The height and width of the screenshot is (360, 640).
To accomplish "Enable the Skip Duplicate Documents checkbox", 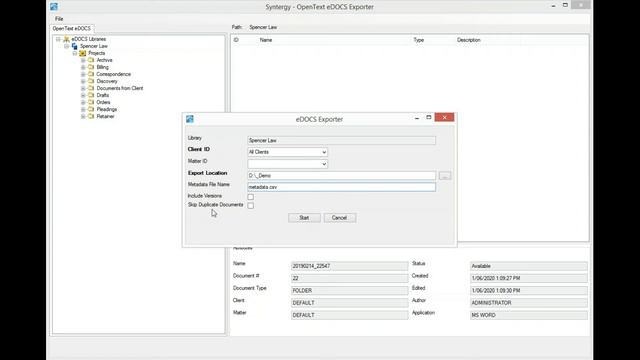I will pyautogui.click(x=251, y=206).
